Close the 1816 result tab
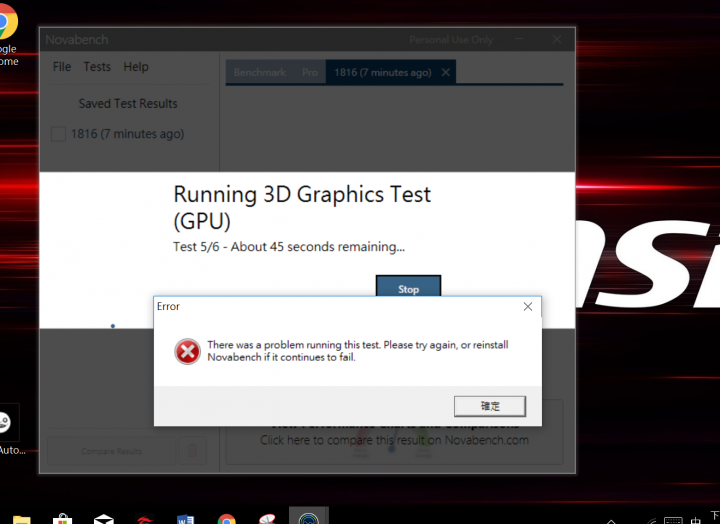 [x=445, y=73]
